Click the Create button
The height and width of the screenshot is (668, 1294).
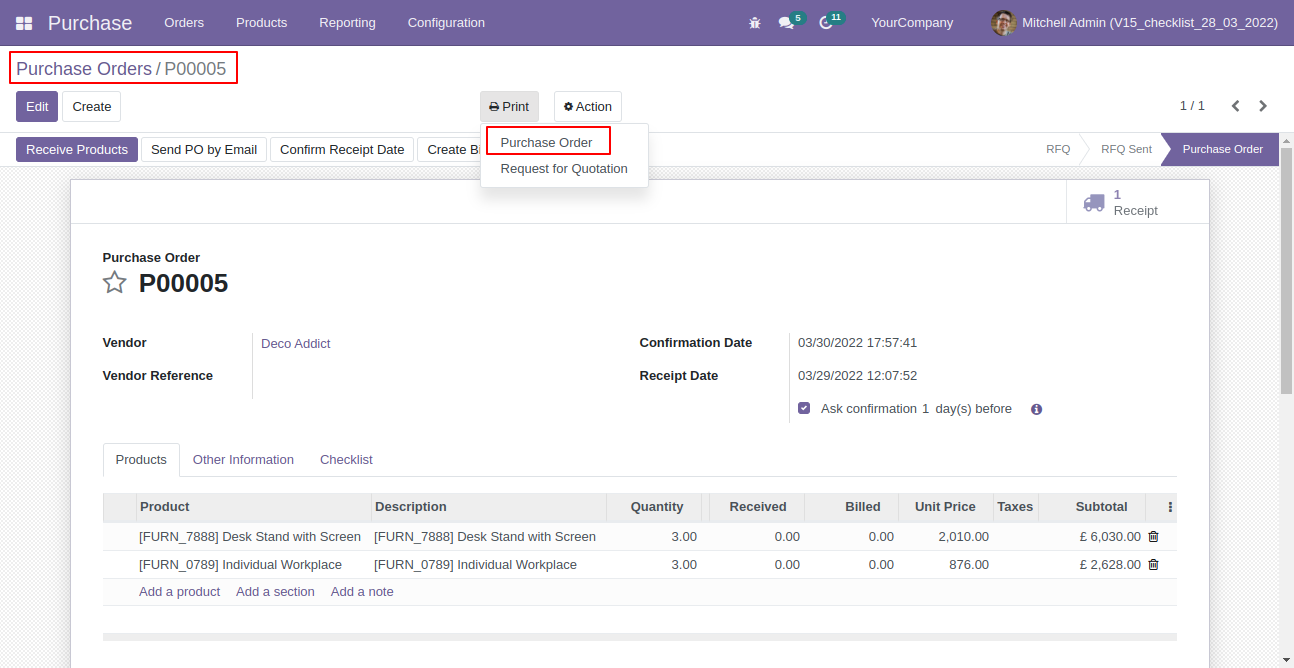pos(92,107)
